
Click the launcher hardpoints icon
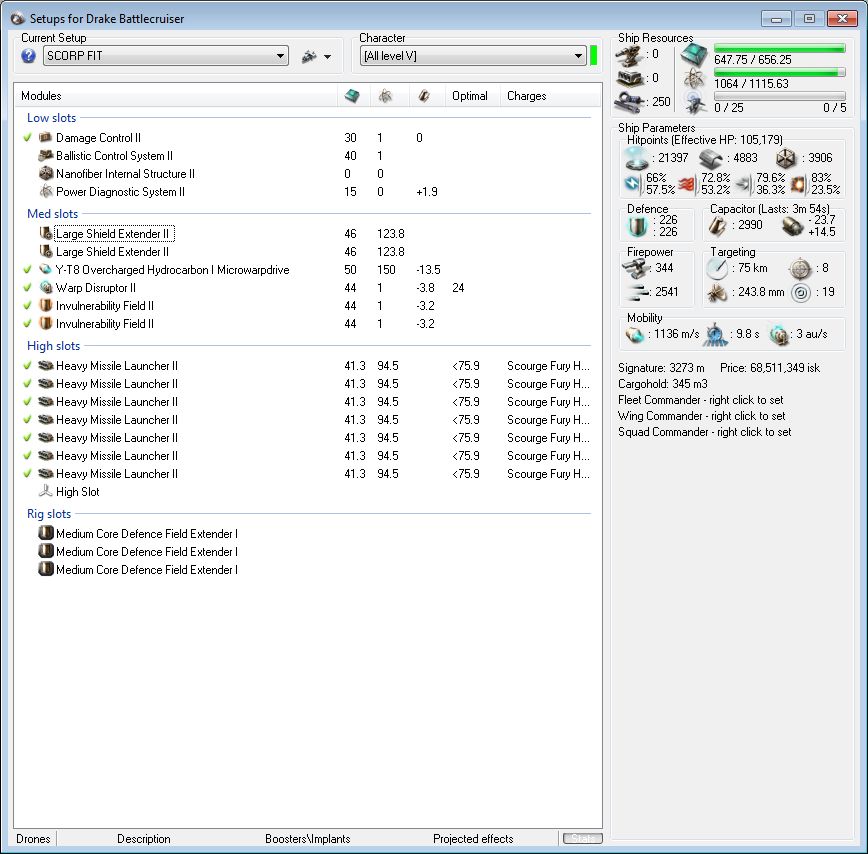(x=629, y=79)
